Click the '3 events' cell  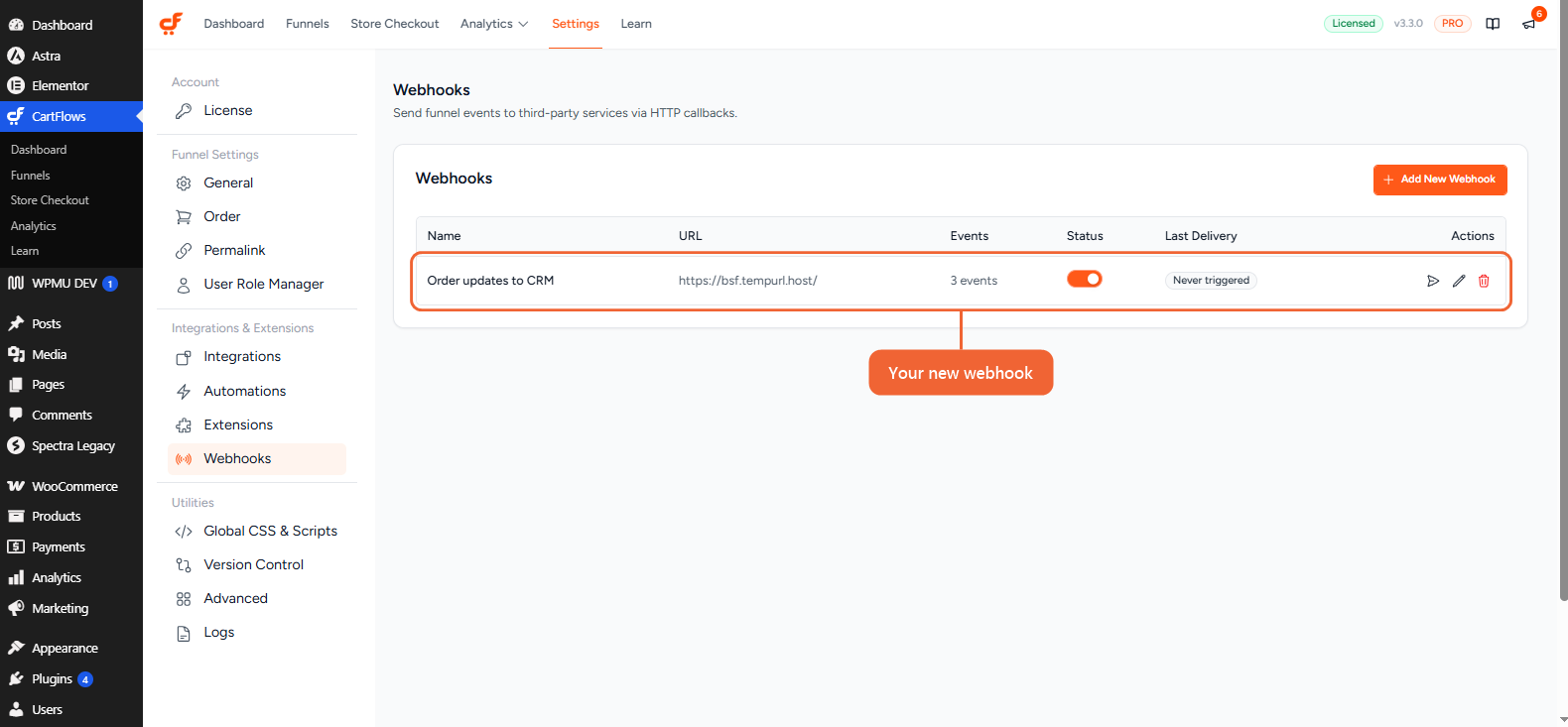(974, 281)
